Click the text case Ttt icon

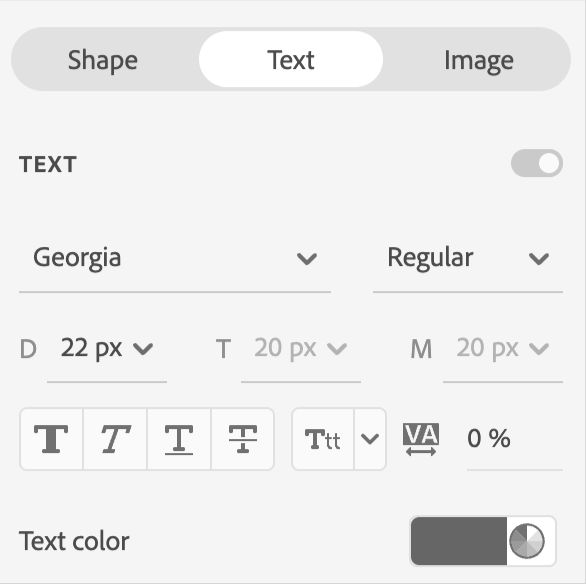tap(323, 439)
